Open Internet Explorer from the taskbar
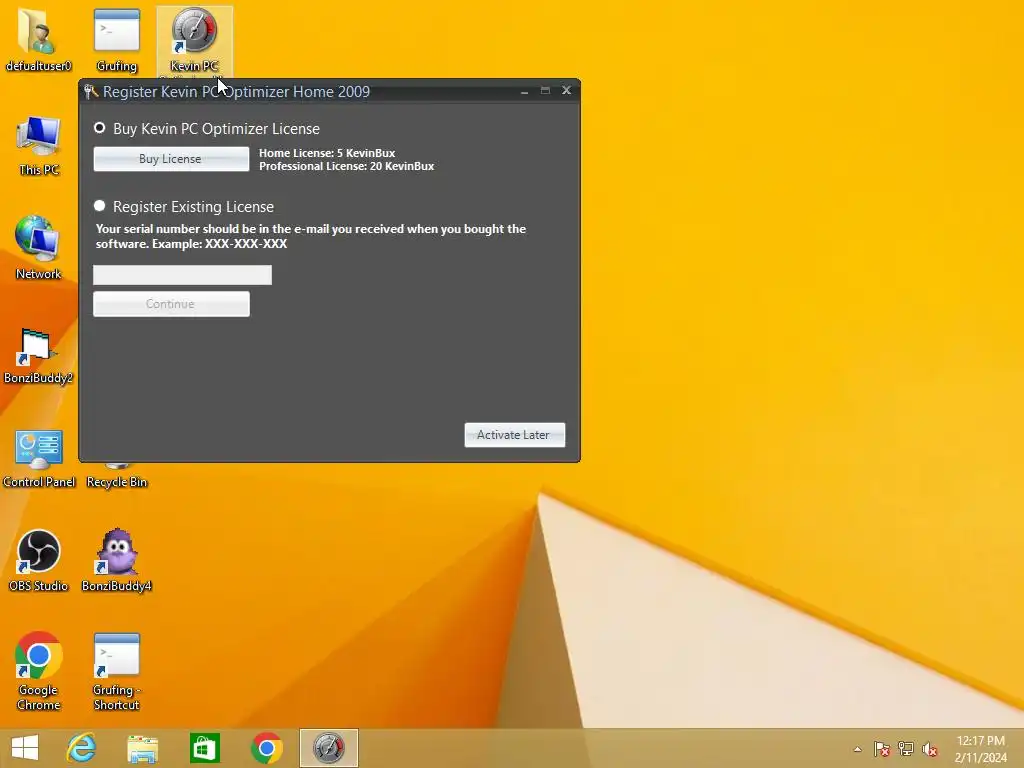This screenshot has height=768, width=1024. click(82, 748)
